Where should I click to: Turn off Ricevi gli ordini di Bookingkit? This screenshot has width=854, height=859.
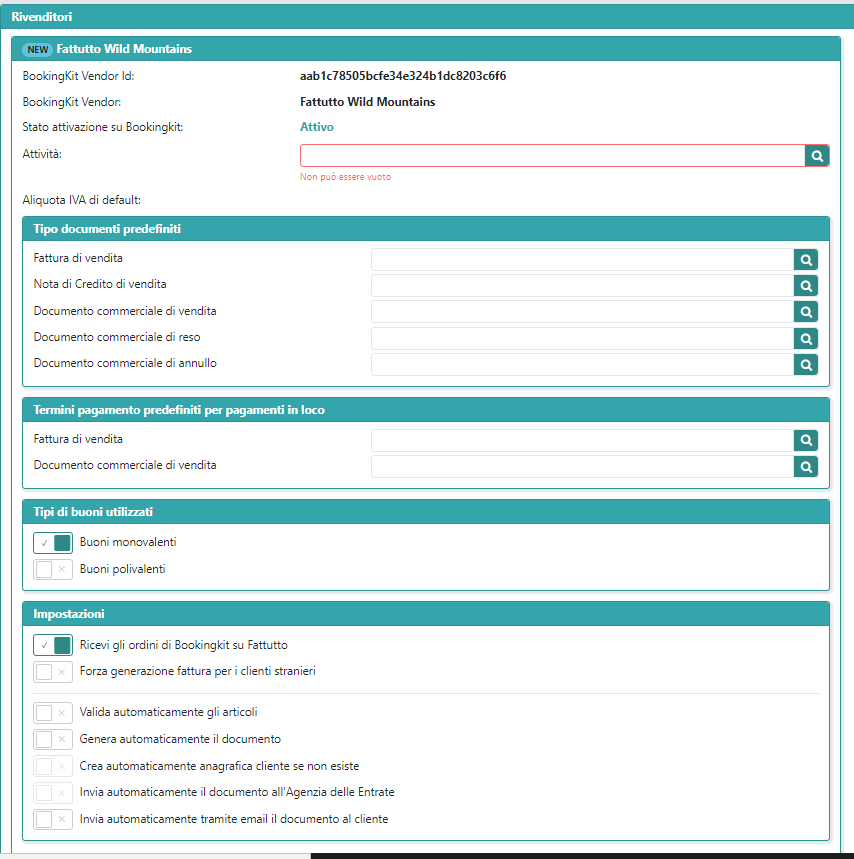[53, 645]
